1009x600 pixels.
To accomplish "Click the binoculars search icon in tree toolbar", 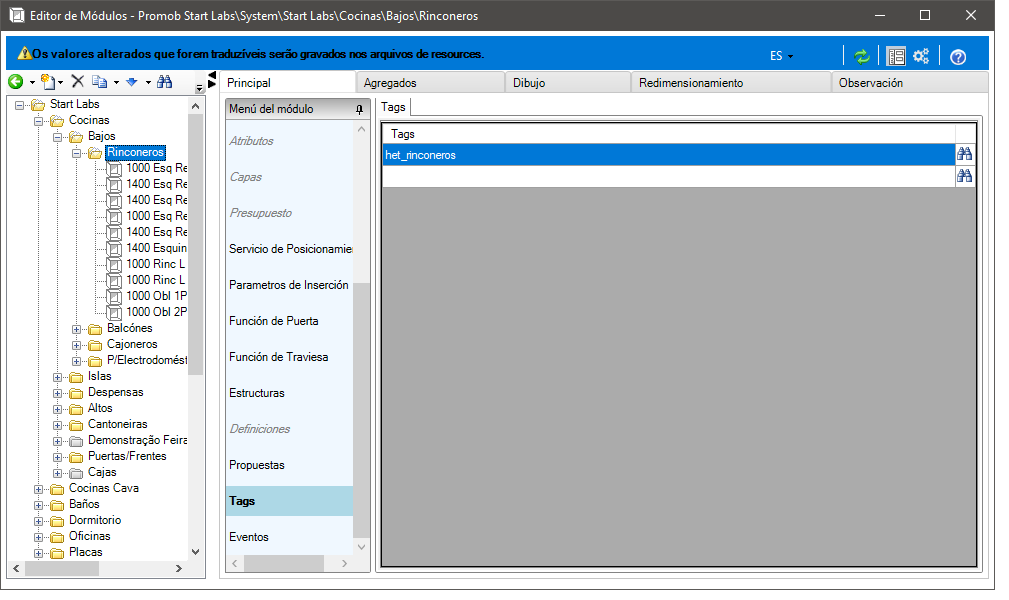I will tap(165, 81).
